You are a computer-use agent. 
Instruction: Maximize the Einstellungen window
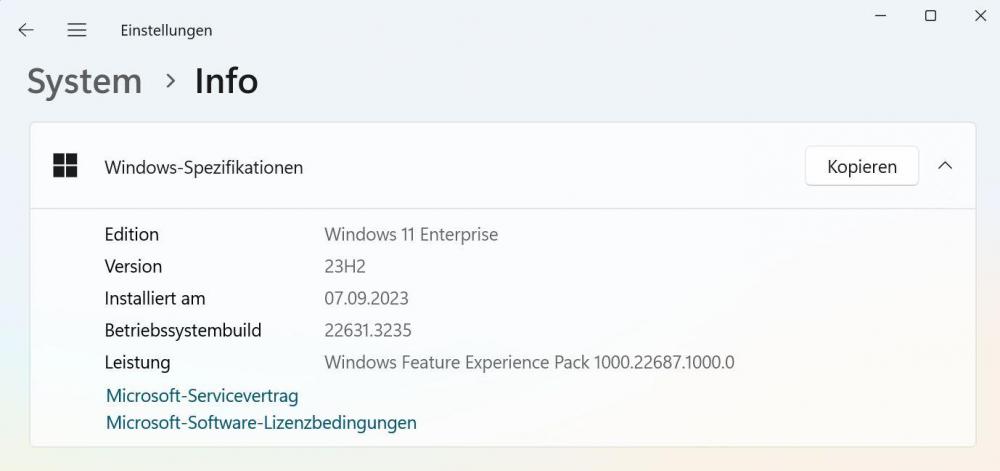coord(930,16)
